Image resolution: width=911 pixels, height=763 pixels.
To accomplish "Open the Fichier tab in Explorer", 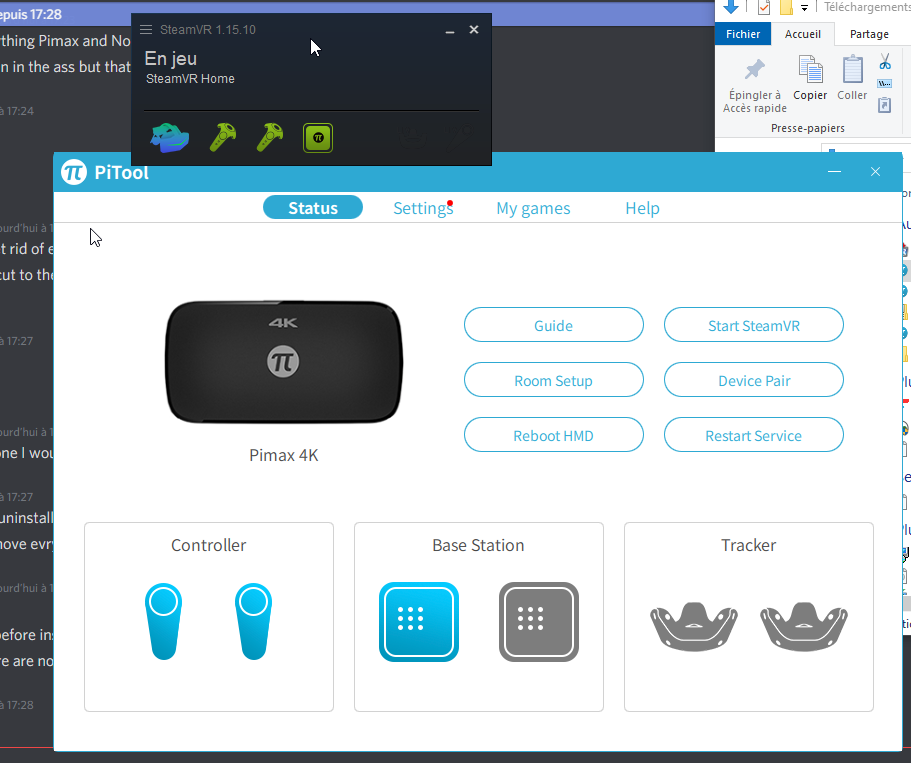I will pyautogui.click(x=743, y=34).
